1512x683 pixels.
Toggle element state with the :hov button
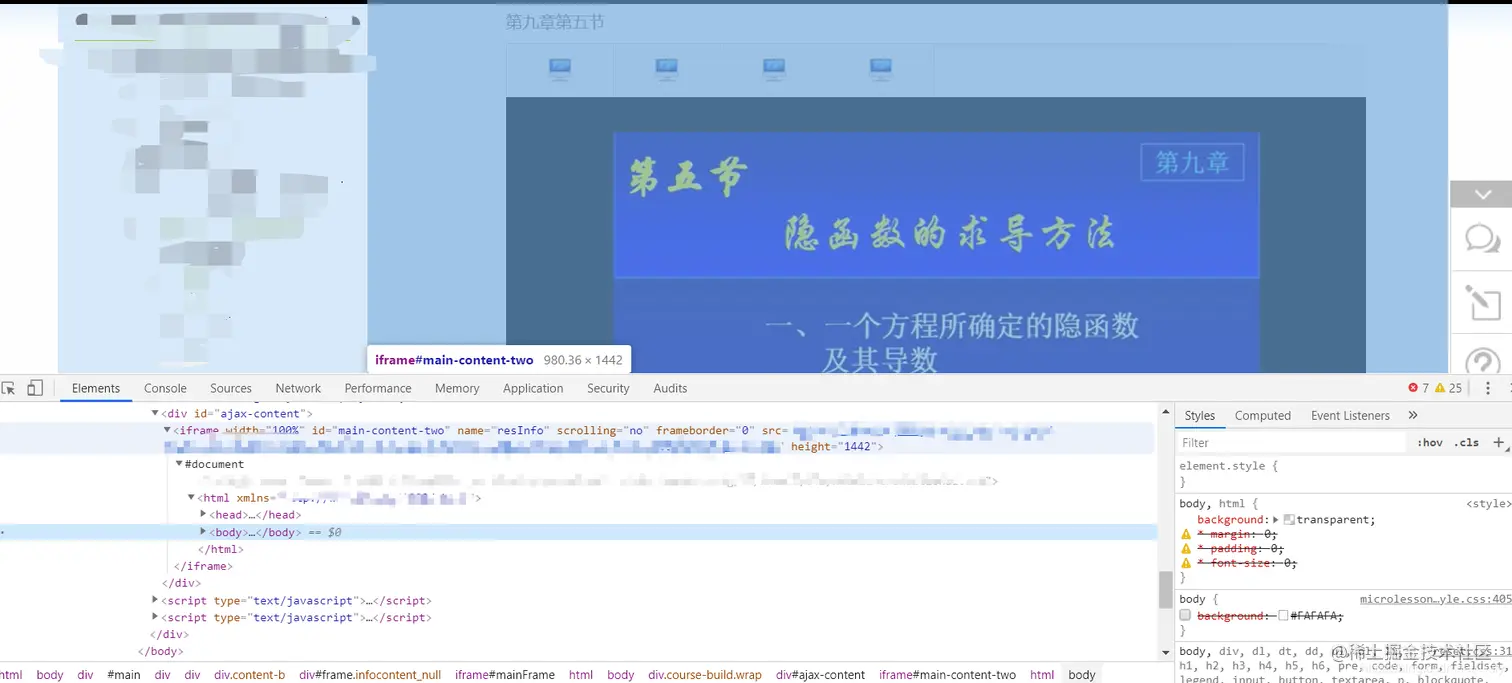click(1429, 442)
